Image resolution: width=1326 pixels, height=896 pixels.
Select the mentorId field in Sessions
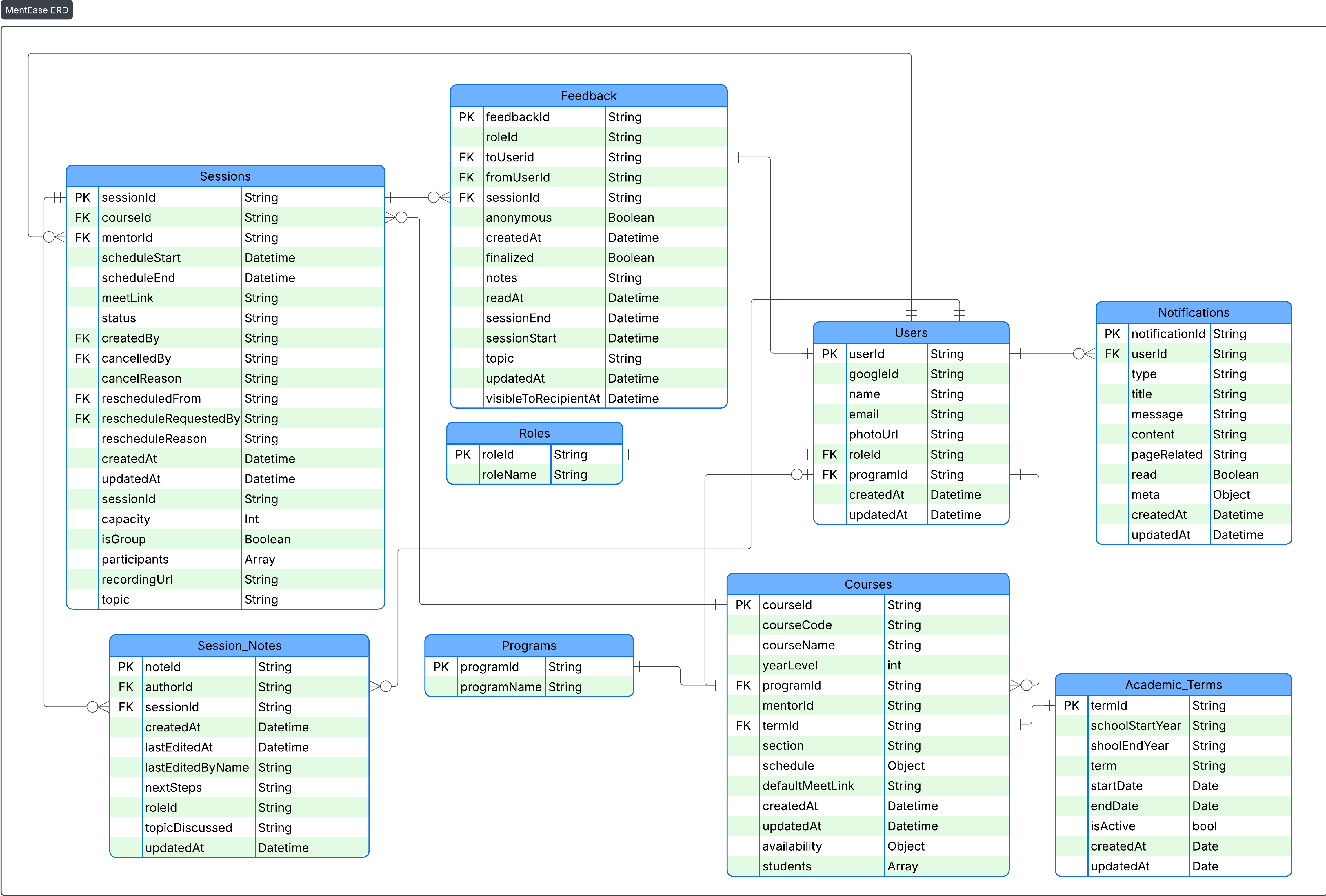(x=127, y=238)
